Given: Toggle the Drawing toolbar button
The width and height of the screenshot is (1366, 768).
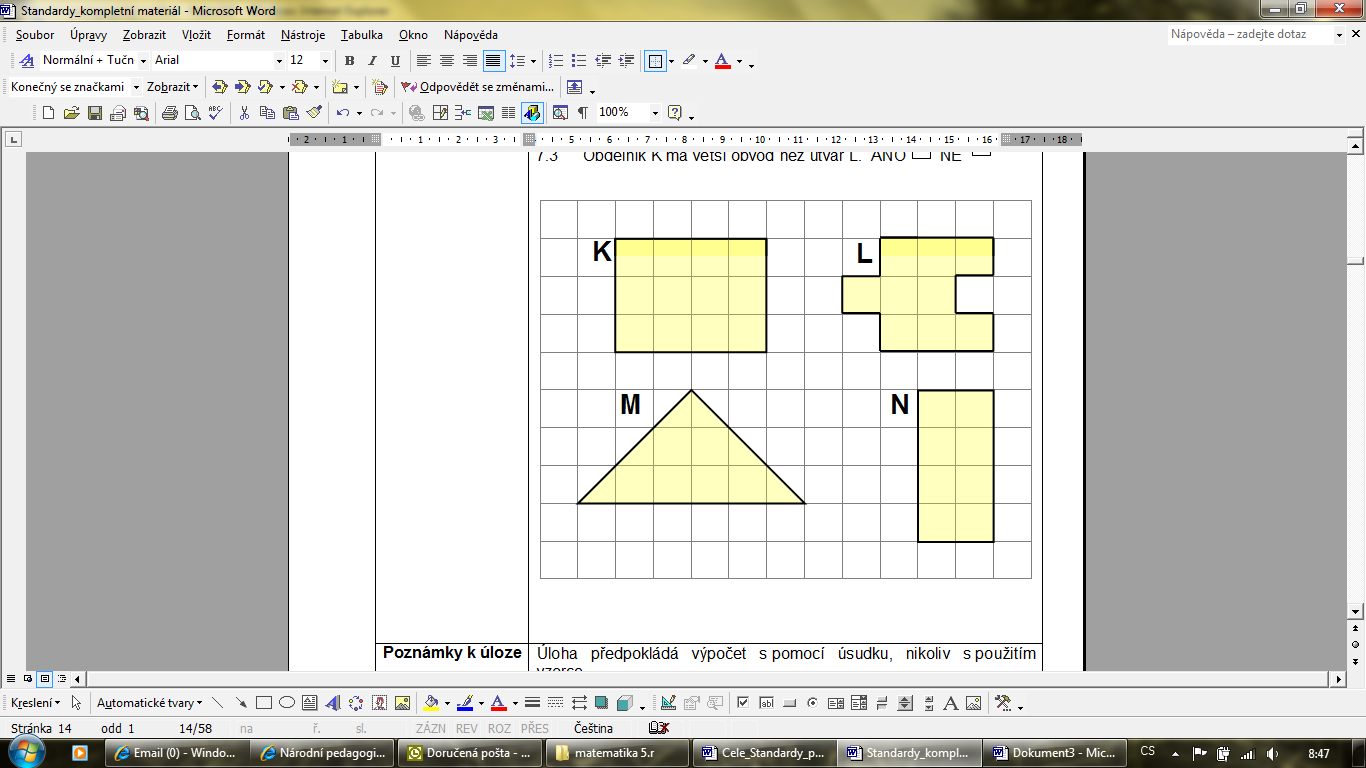Looking at the screenshot, I should click(531, 113).
